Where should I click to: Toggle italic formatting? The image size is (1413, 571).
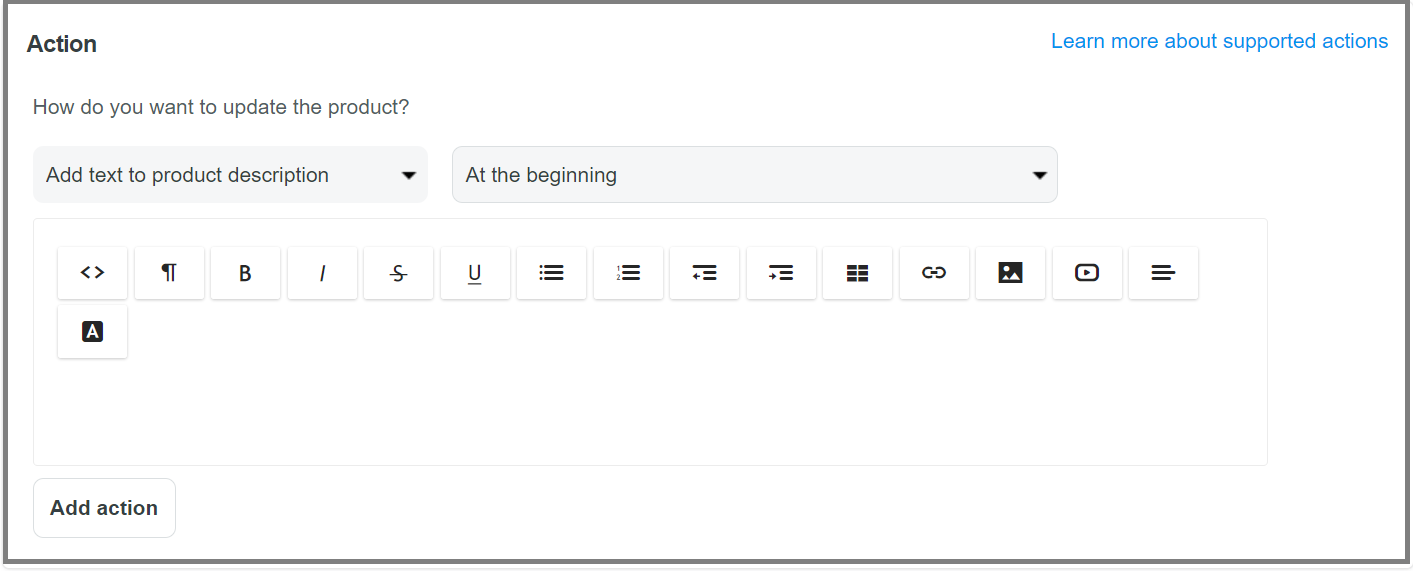[x=322, y=272]
